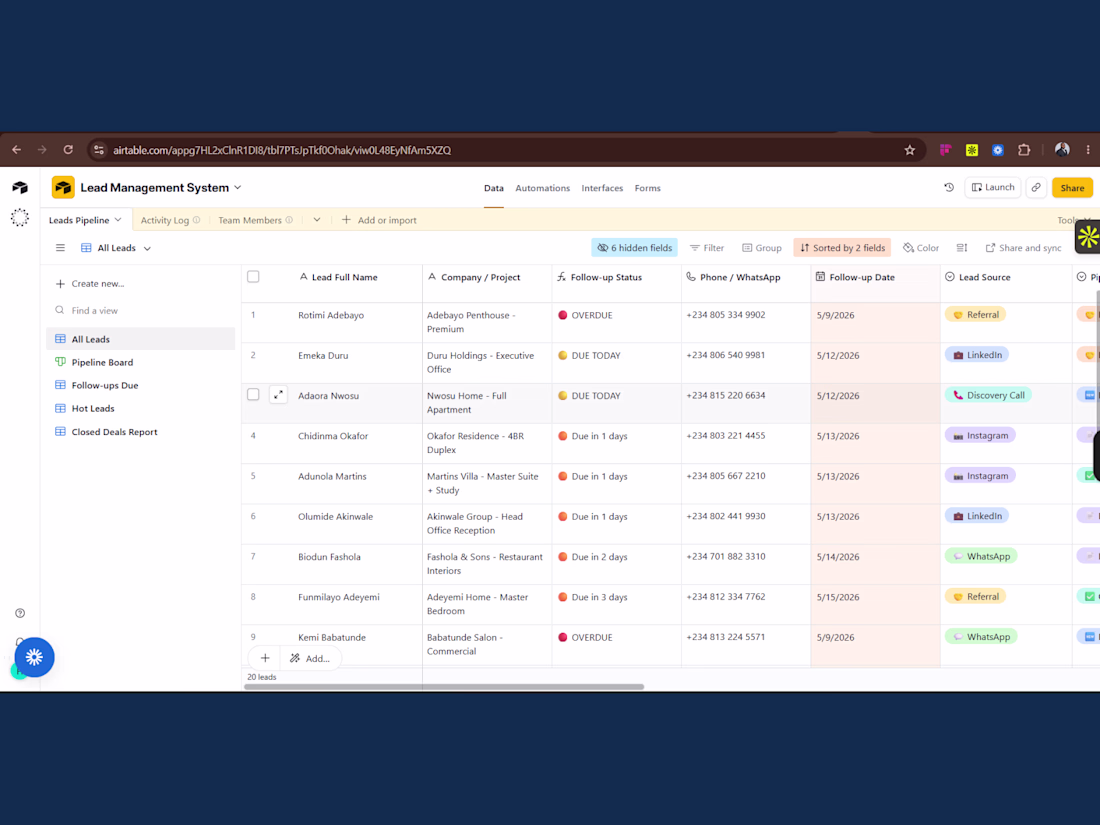Viewport: 1100px width, 825px height.
Task: Click the Airtable home logo icon
Action: pyautogui.click(x=20, y=187)
